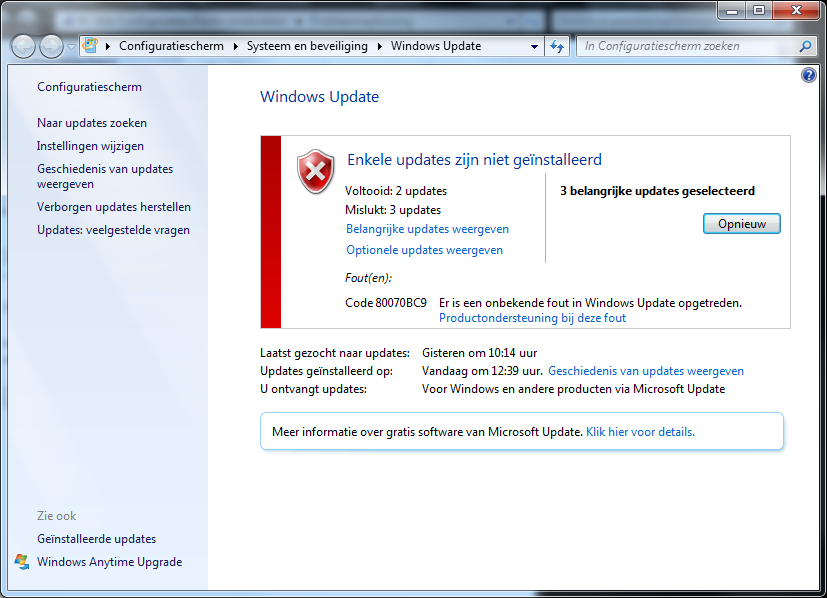Select Configuratiescherm breadcrumb
827x598 pixels.
[171, 46]
